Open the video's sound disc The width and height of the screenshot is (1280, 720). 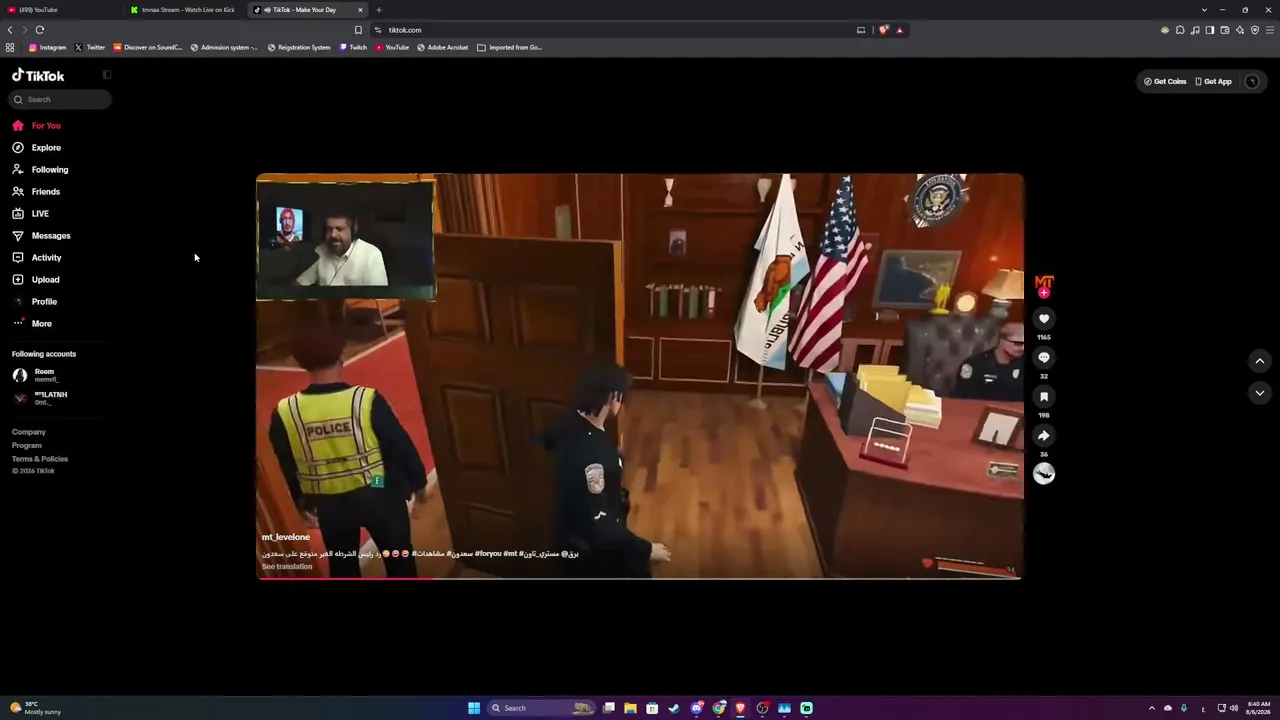click(x=1044, y=475)
